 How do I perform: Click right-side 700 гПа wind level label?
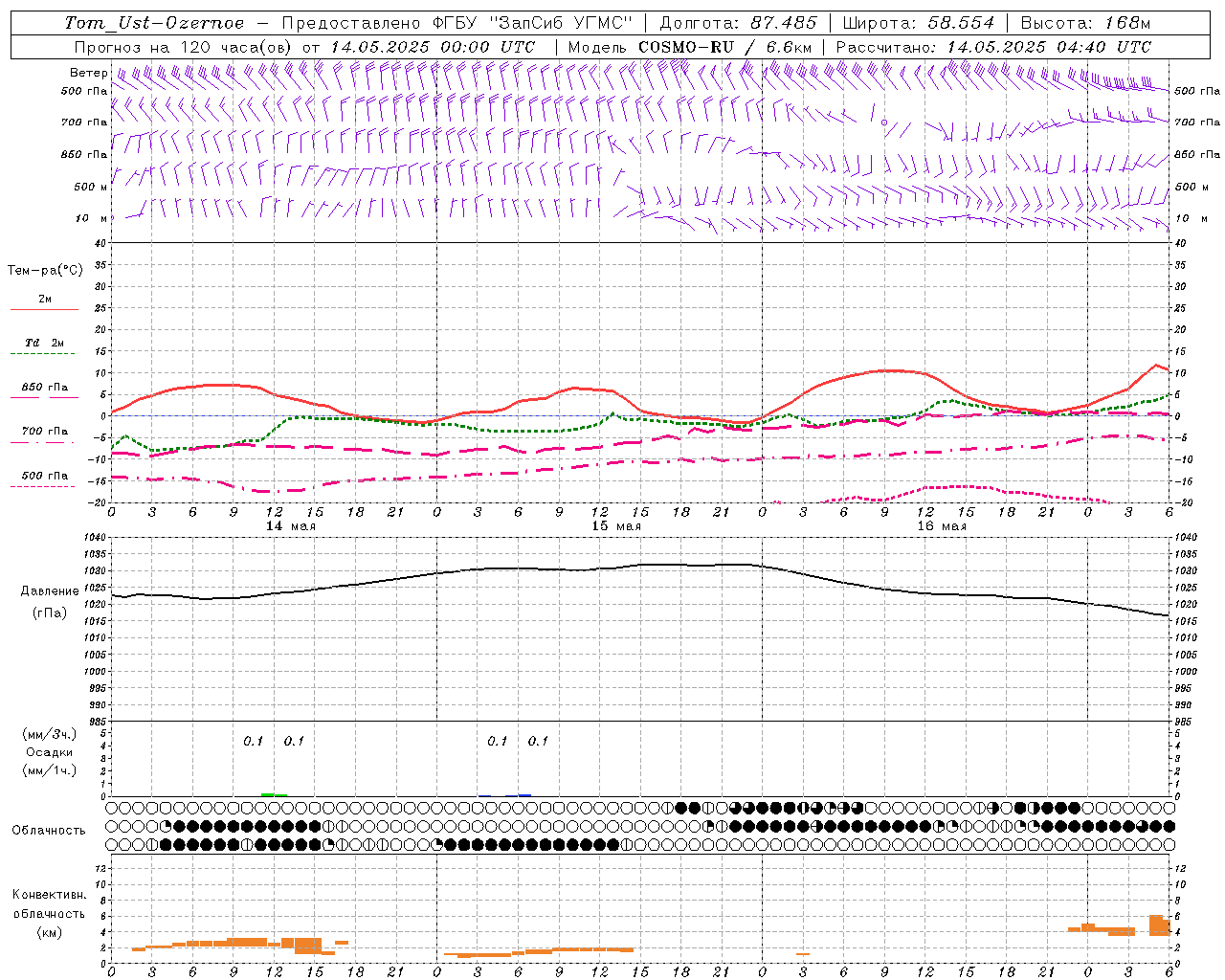click(1197, 122)
